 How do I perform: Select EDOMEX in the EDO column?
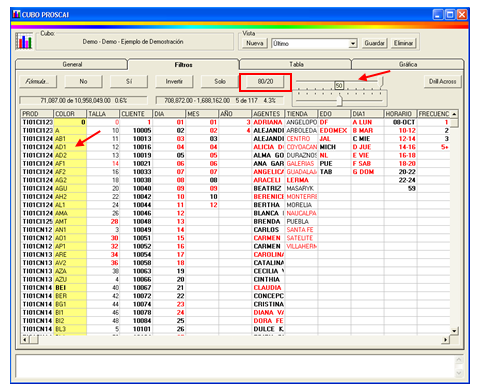click(x=334, y=130)
